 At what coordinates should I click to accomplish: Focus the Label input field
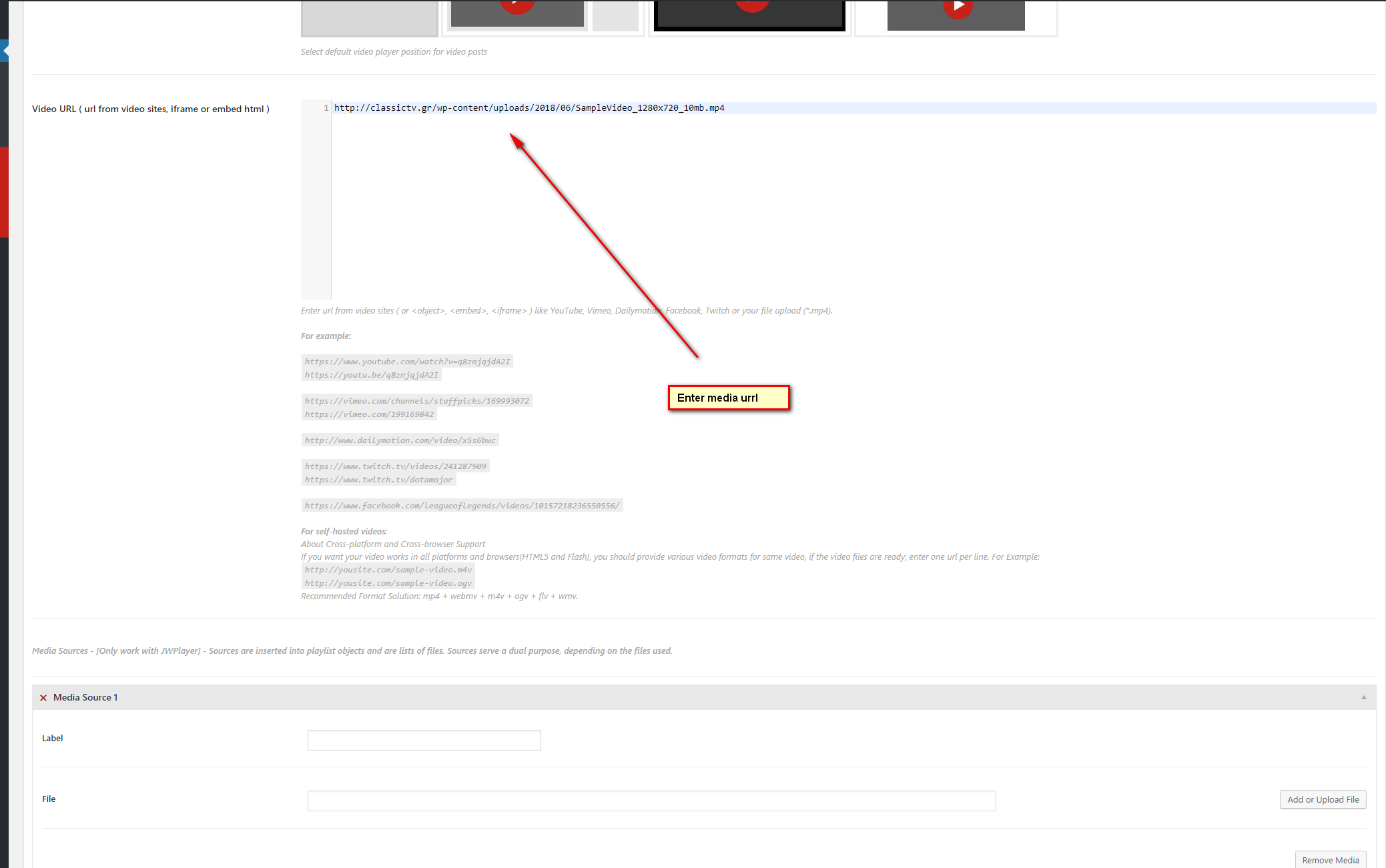pos(424,740)
